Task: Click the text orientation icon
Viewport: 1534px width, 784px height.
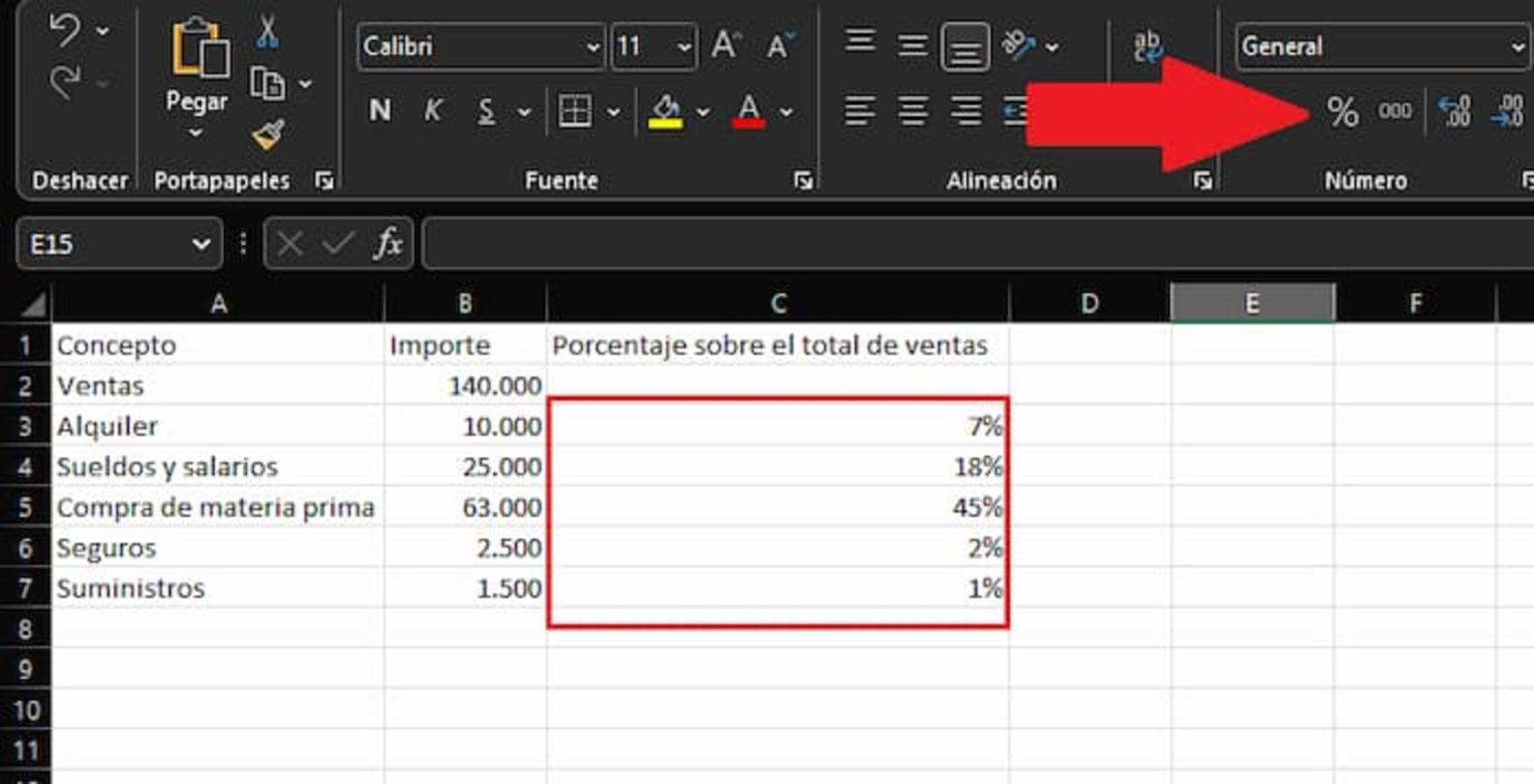Action: 1019,45
